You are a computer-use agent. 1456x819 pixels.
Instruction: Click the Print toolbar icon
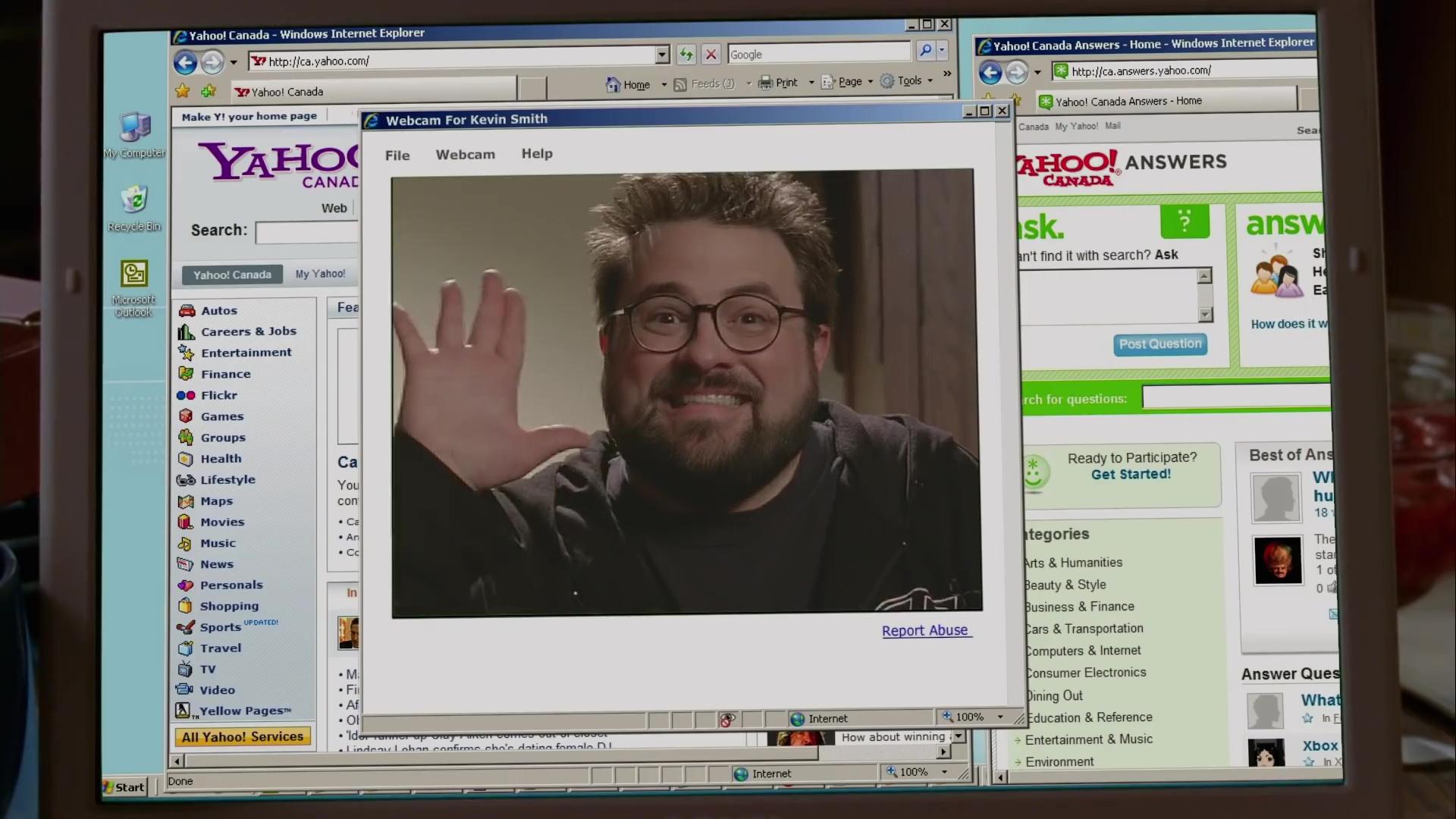coord(765,83)
